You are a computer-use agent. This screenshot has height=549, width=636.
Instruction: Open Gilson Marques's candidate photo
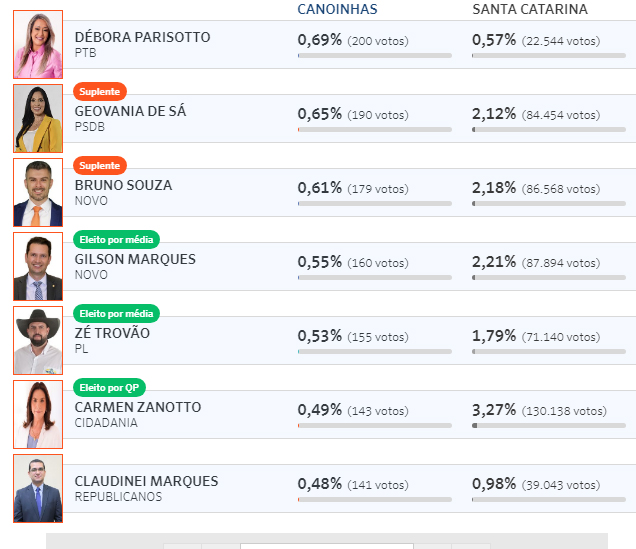pos(38,266)
